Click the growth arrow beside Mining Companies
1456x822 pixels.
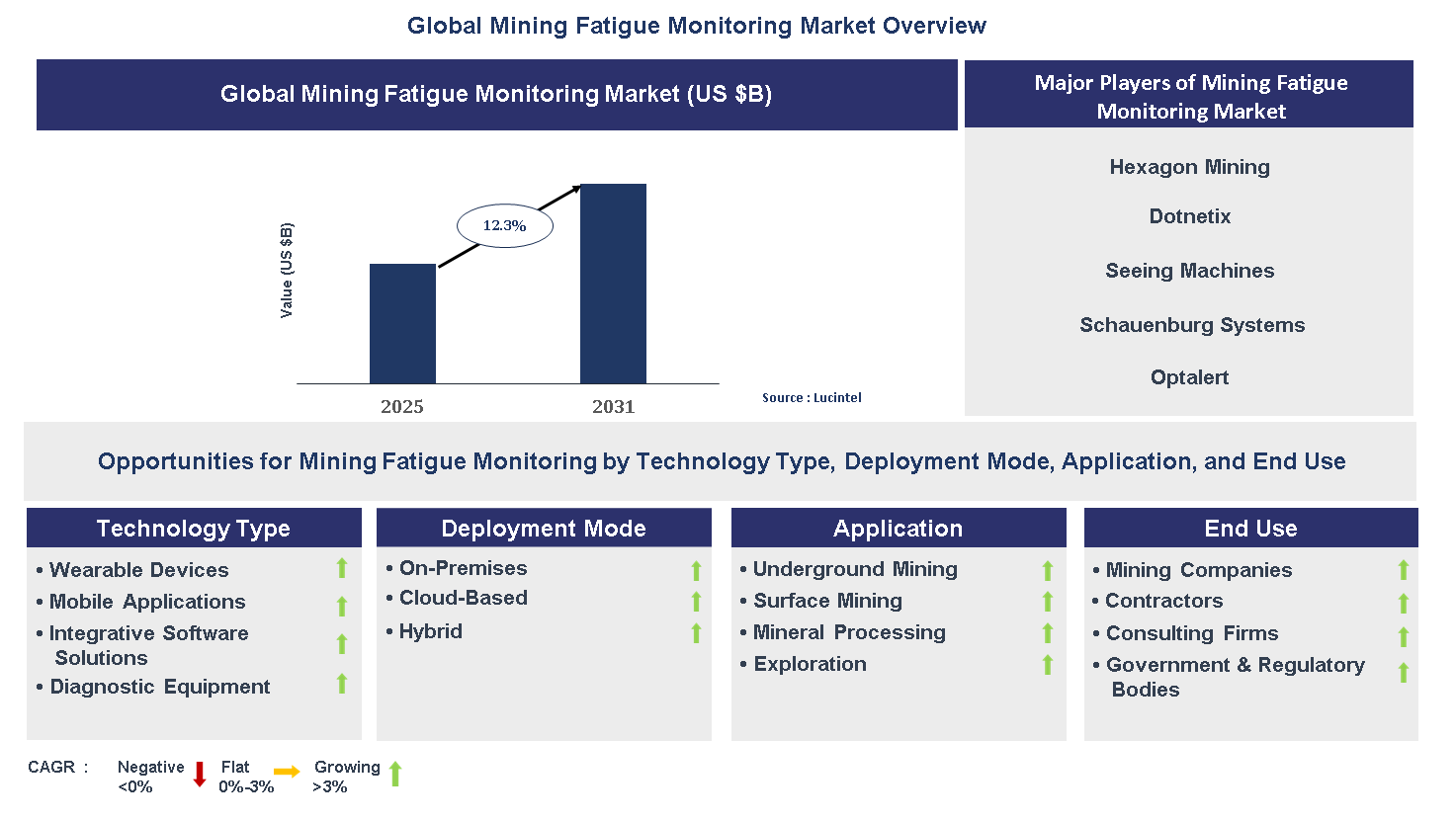tap(1403, 570)
